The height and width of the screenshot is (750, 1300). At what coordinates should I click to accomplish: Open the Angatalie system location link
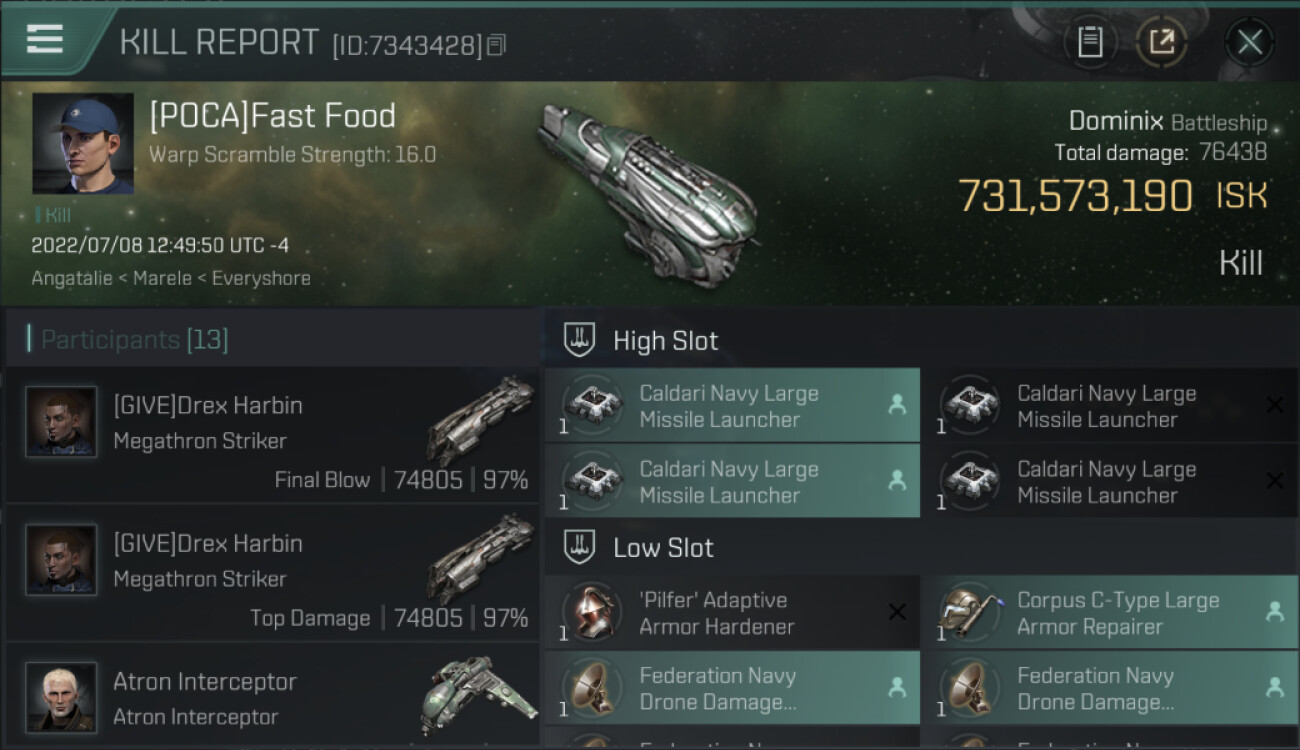click(x=73, y=278)
